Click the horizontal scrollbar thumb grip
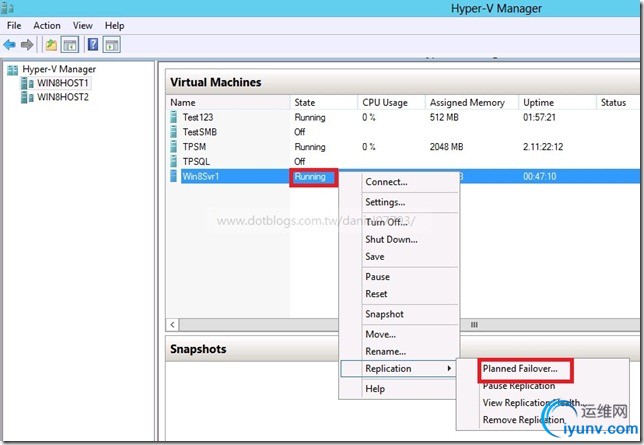The width and height of the screenshot is (644, 445). (x=474, y=325)
